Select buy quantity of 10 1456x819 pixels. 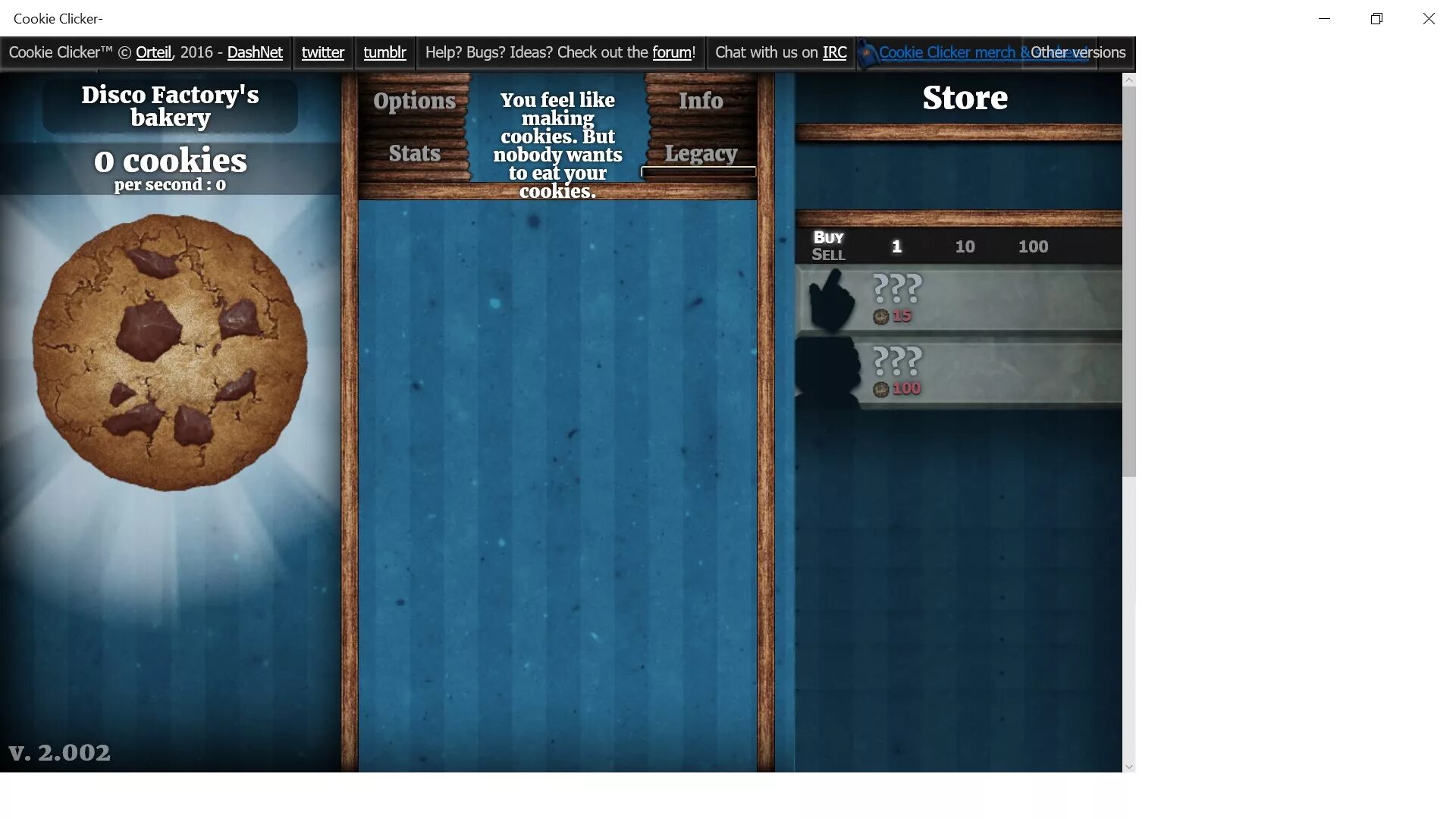tap(965, 246)
